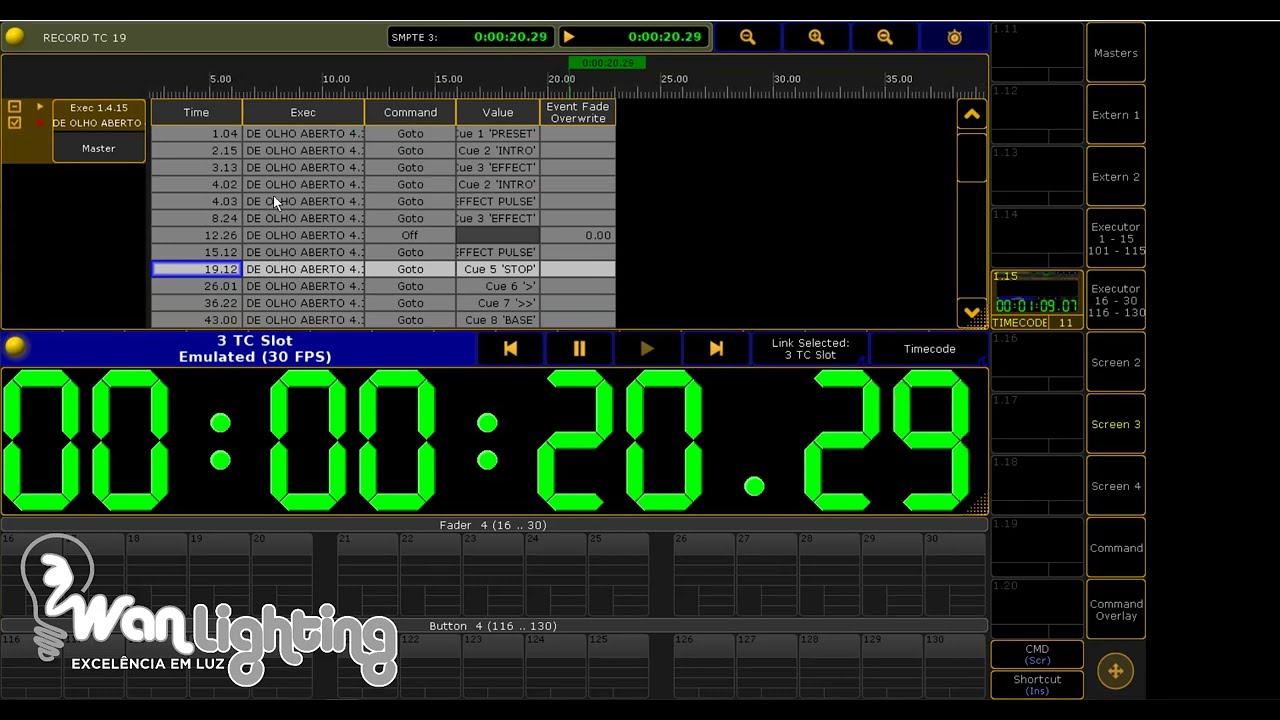1280x720 pixels.
Task: Click the Fader 4 (16 .. 30) title bar
Action: coord(494,525)
